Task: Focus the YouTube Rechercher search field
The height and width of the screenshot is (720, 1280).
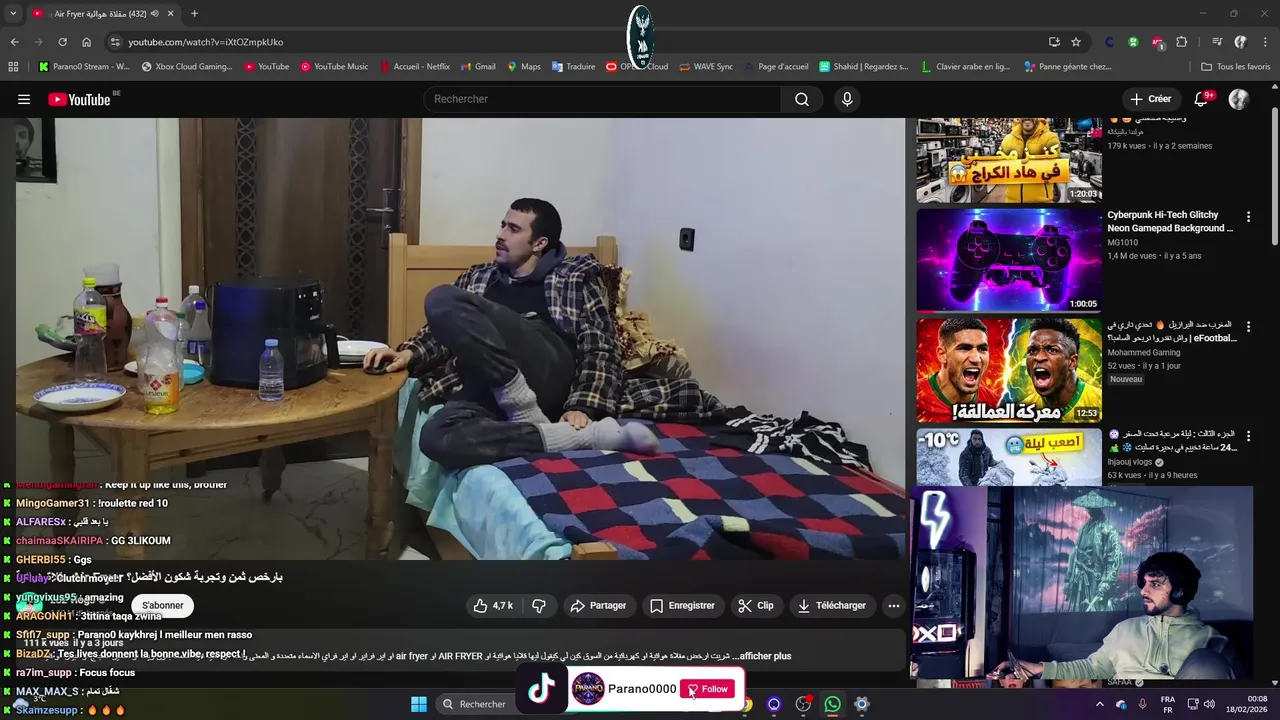Action: (602, 99)
